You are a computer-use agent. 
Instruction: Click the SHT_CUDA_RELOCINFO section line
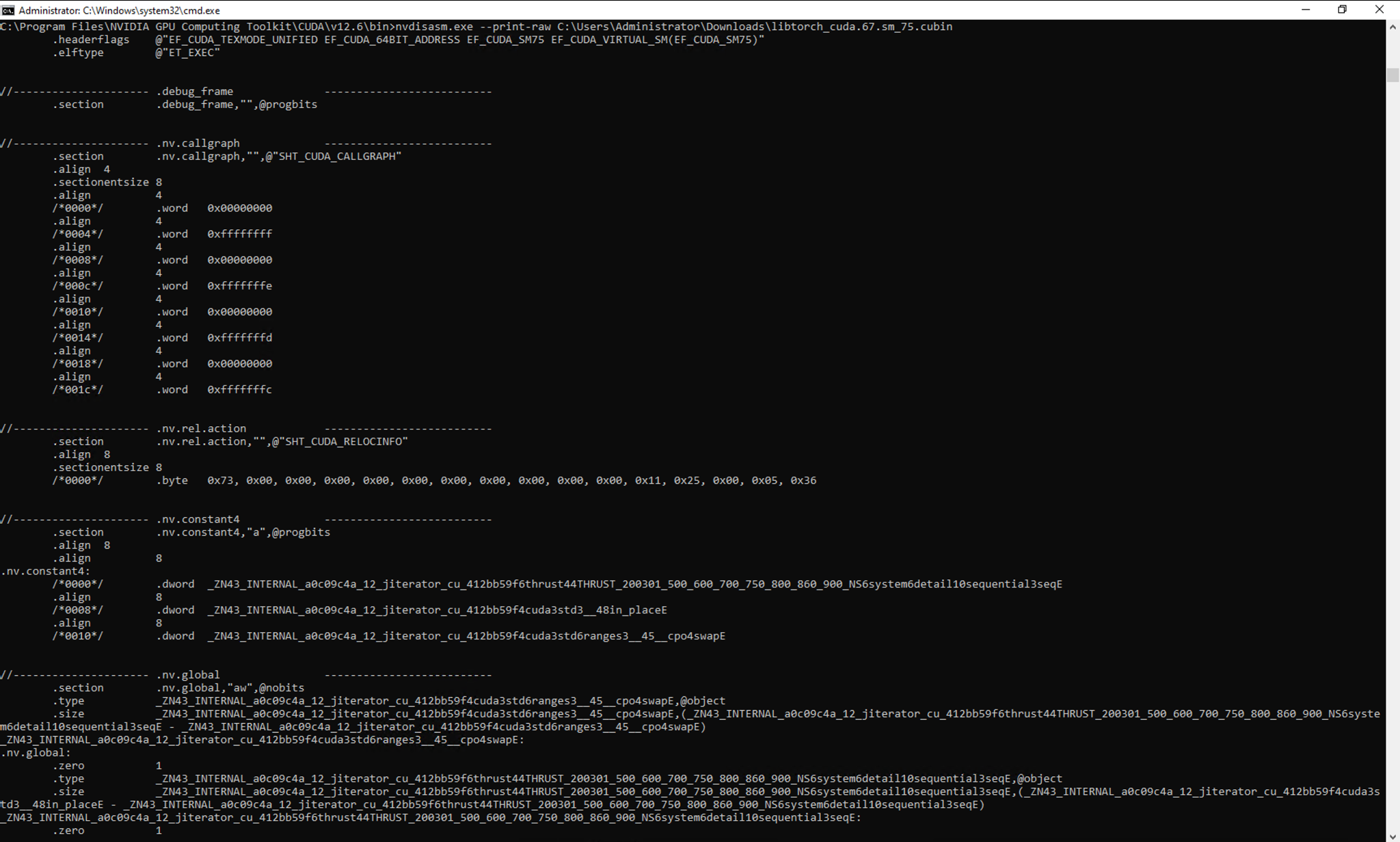coord(230,442)
